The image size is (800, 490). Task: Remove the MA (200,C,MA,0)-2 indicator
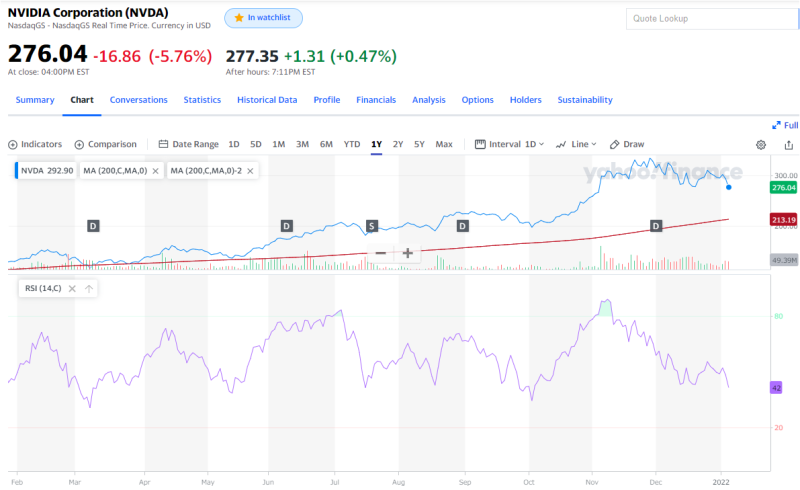tap(250, 171)
